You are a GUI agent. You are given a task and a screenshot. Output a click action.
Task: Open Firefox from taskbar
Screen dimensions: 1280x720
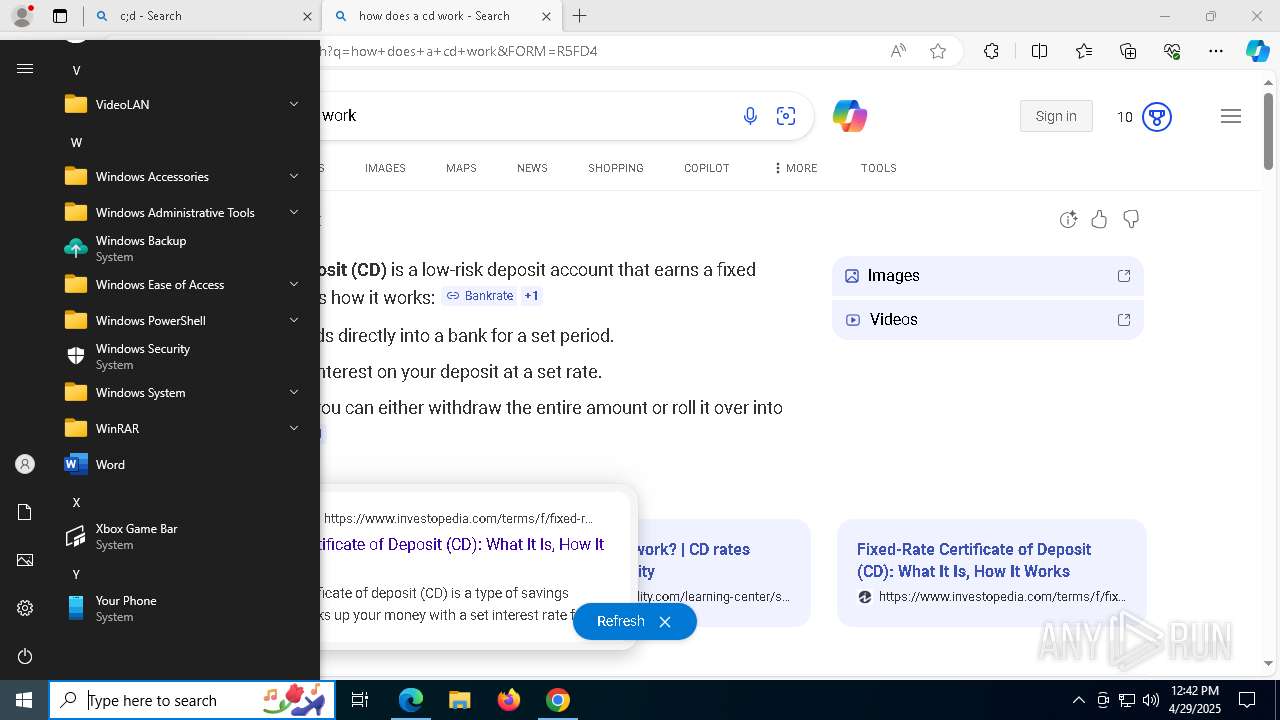coord(509,700)
